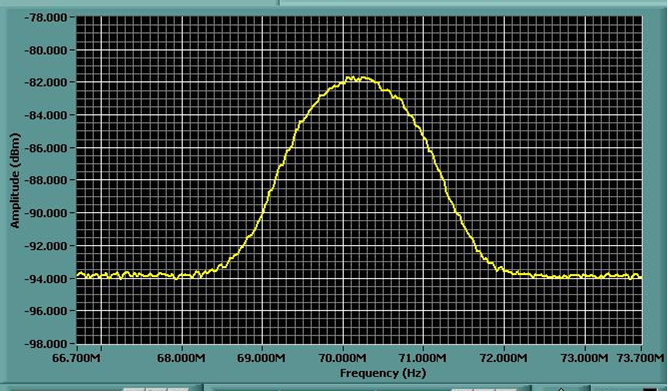The image size is (668, 392).
Task: Select the -94.000 amplitude tick label
Action: pos(46,278)
